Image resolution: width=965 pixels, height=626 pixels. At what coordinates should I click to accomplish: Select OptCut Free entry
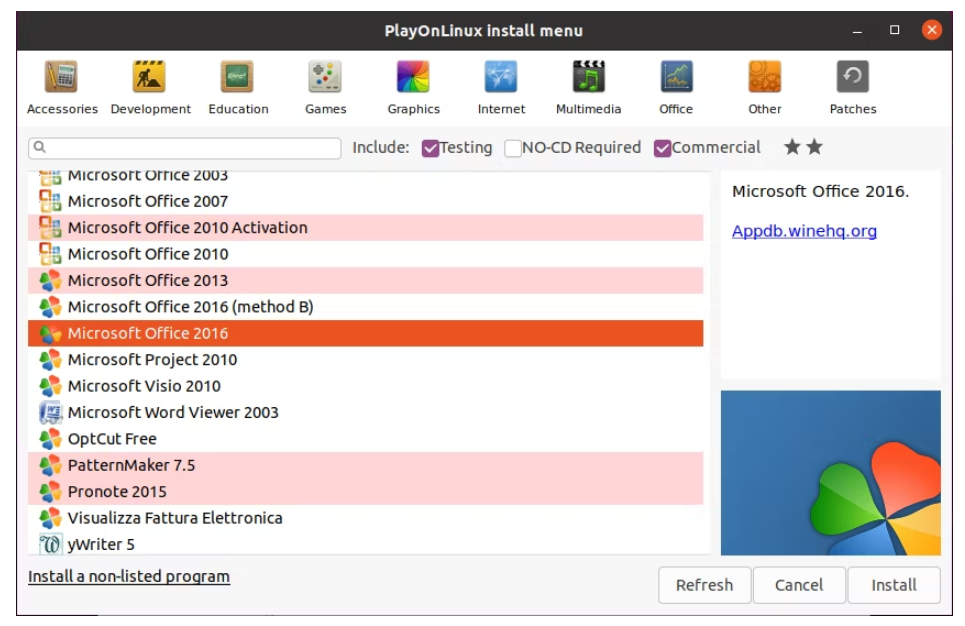366,439
